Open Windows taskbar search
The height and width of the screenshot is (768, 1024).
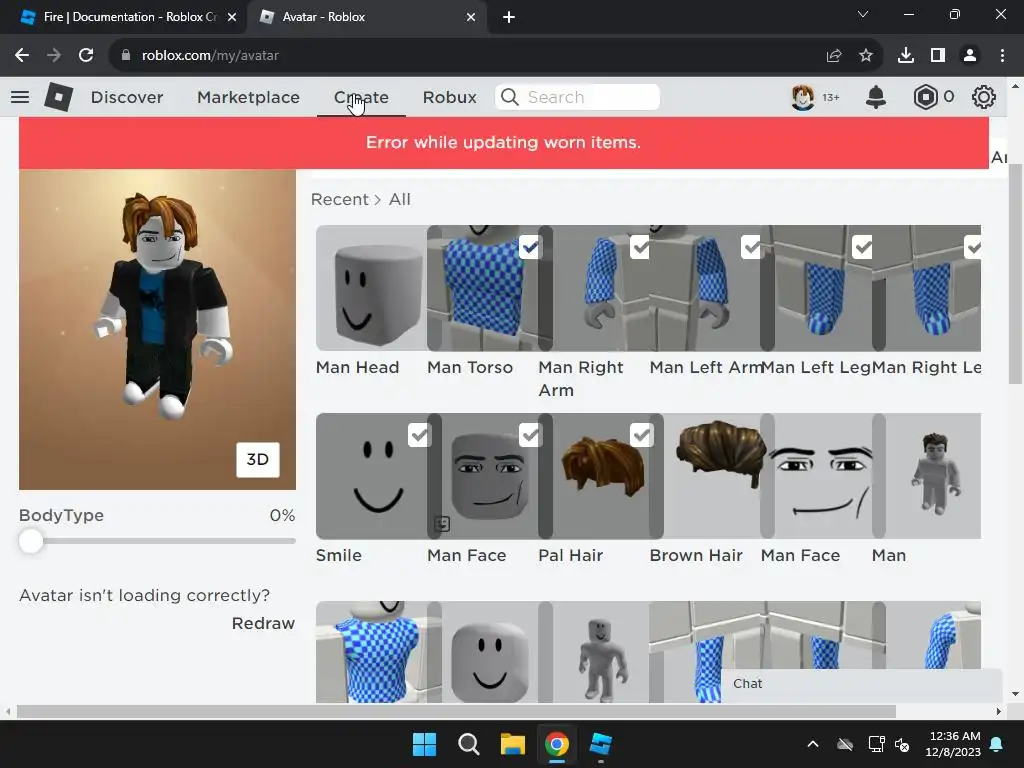click(x=468, y=744)
